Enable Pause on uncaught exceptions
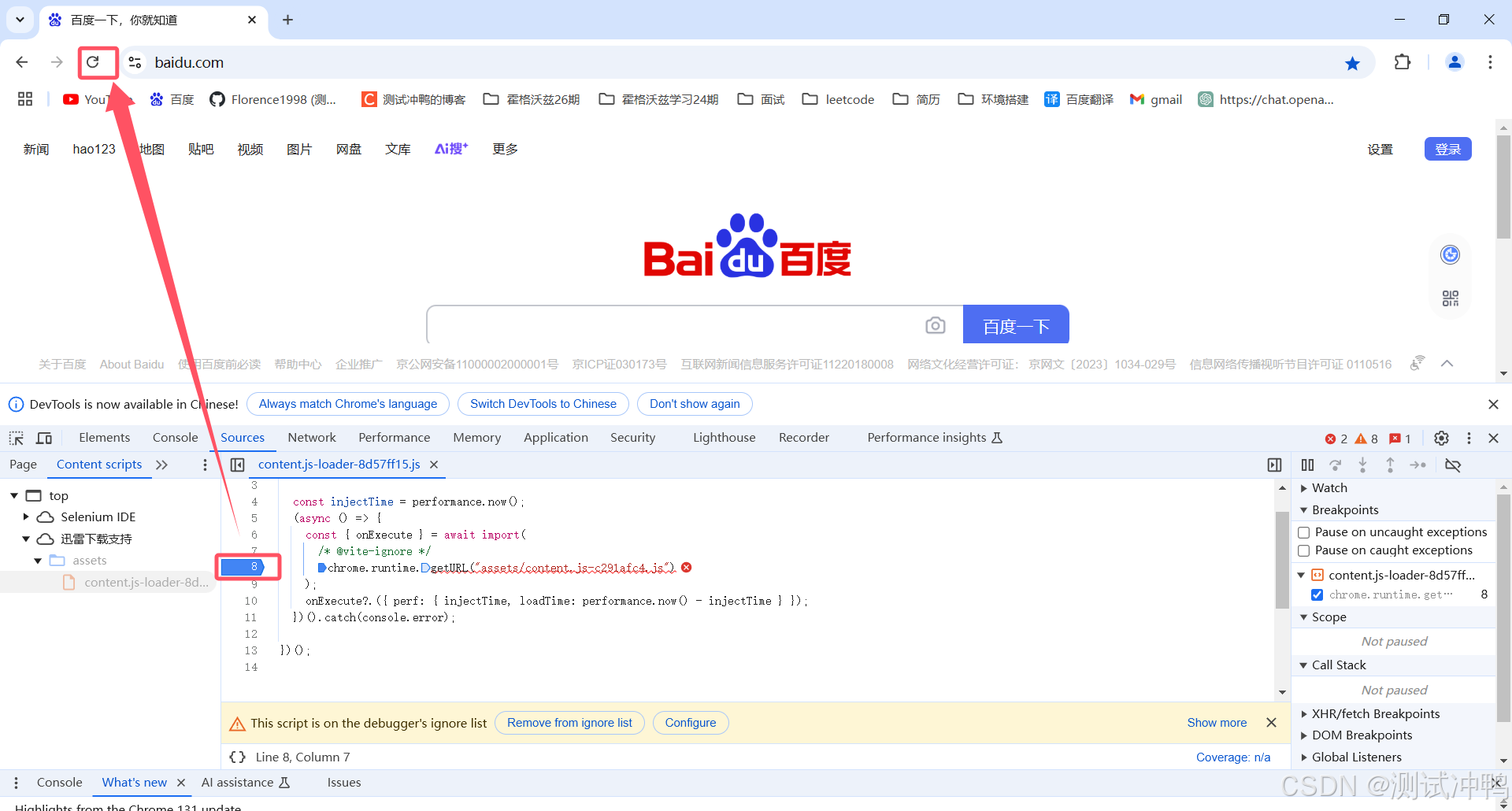Viewport: 1512px width, 811px height. tap(1303, 532)
